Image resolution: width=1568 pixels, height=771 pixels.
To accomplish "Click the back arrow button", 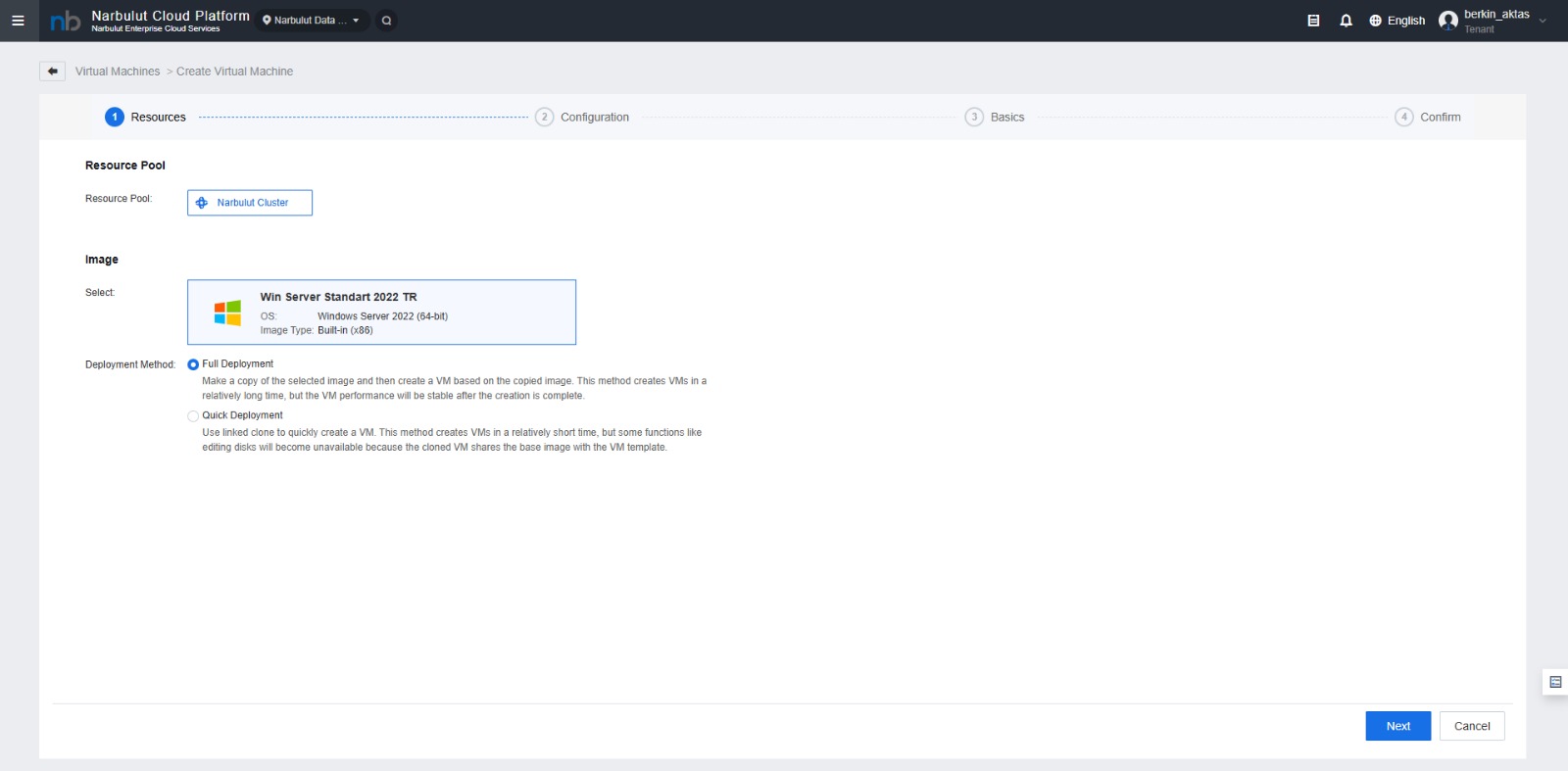I will coord(53,72).
